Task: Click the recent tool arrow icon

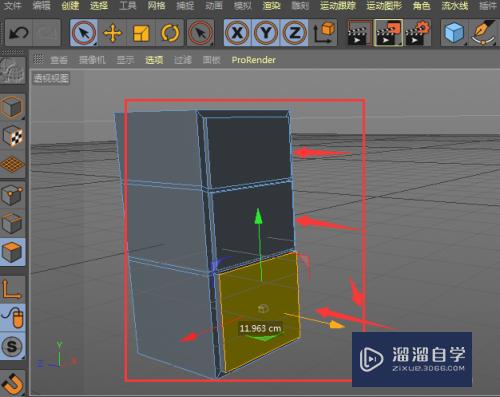Action: (200, 33)
